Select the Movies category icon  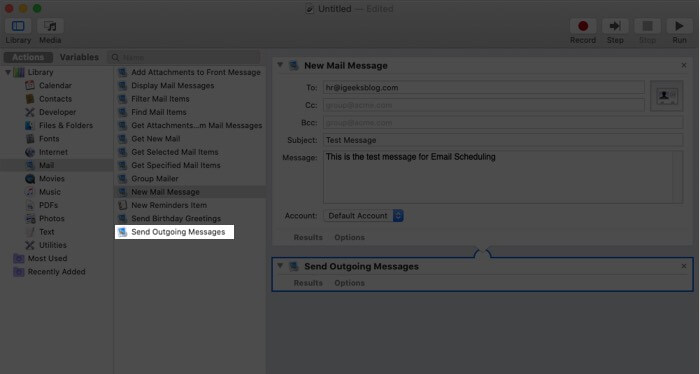point(30,179)
